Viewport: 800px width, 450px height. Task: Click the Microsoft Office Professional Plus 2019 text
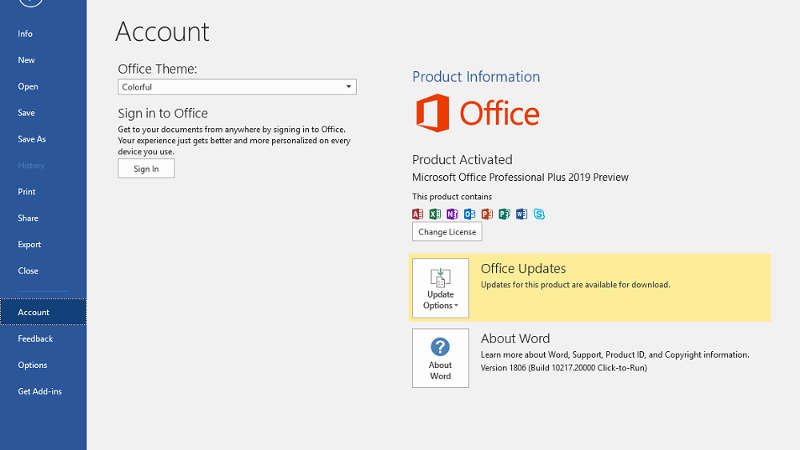point(520,177)
